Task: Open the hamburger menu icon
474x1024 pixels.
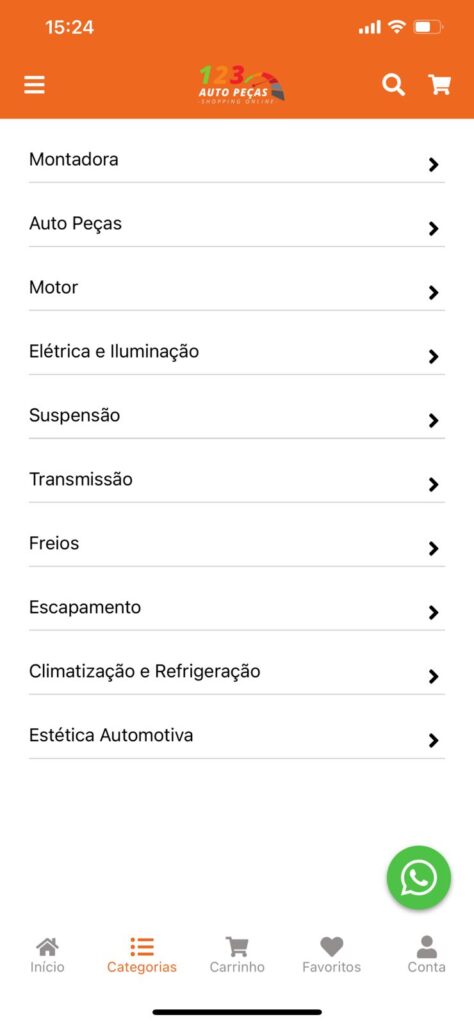Action: (x=35, y=85)
